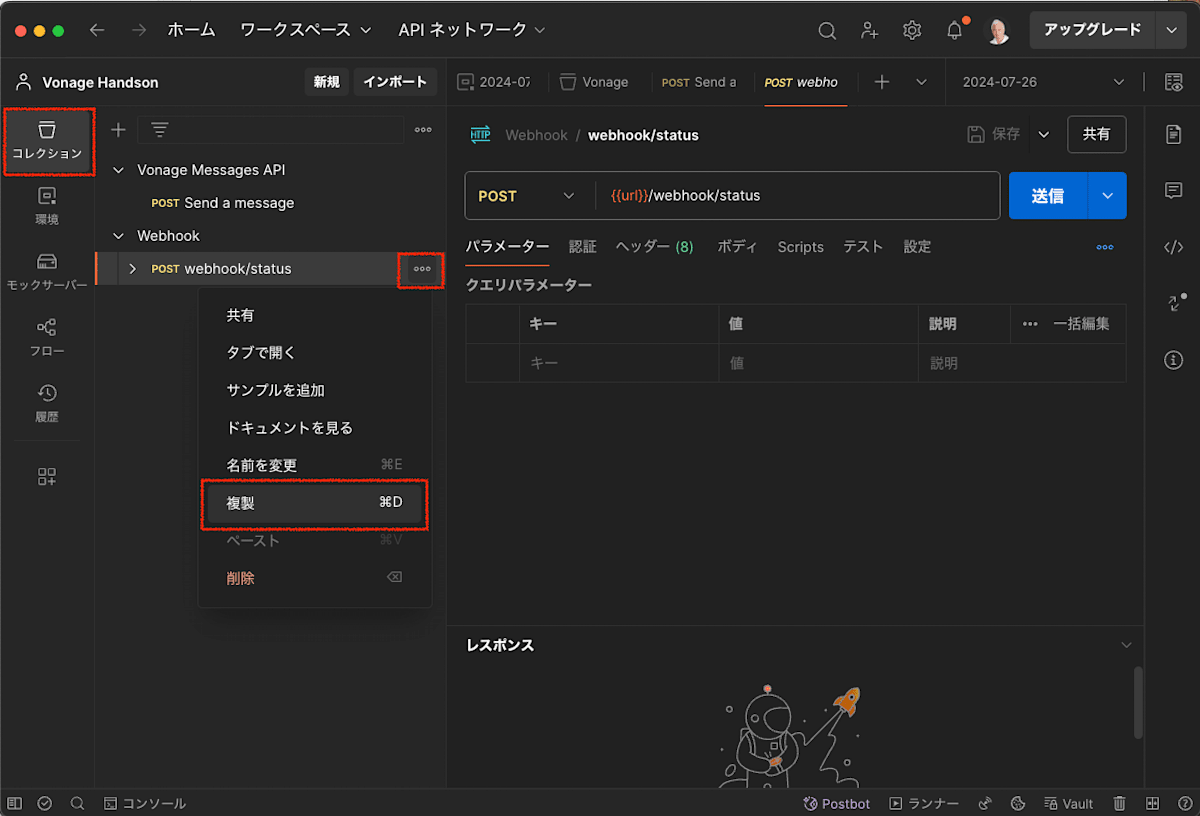Open the documentation panel icon
This screenshot has width=1200, height=816.
pos(1174,134)
